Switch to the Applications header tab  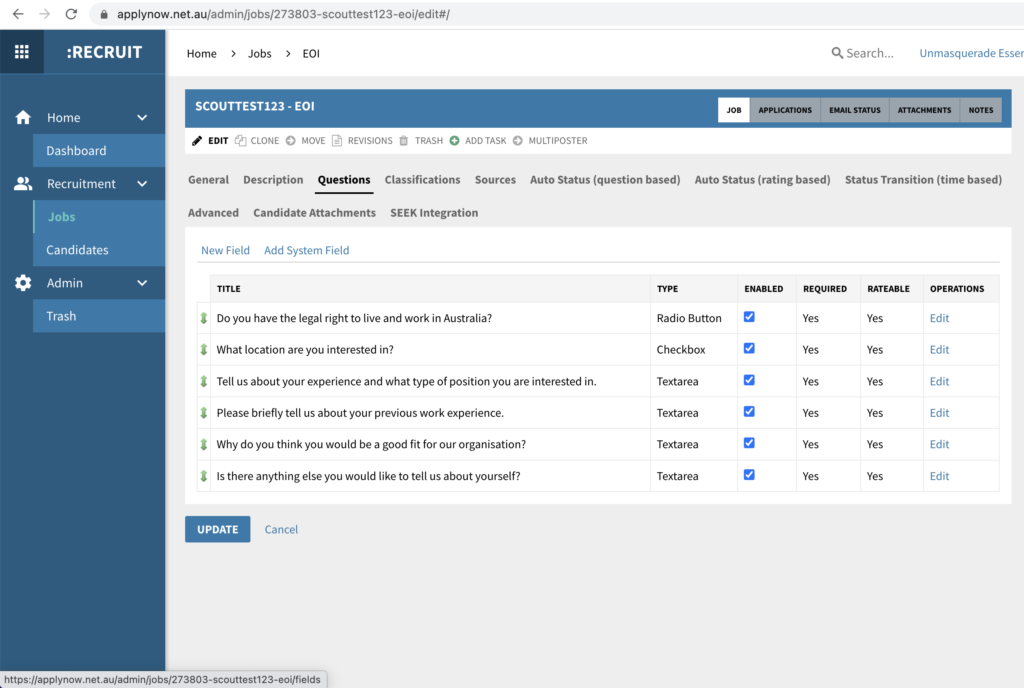pyautogui.click(x=785, y=110)
